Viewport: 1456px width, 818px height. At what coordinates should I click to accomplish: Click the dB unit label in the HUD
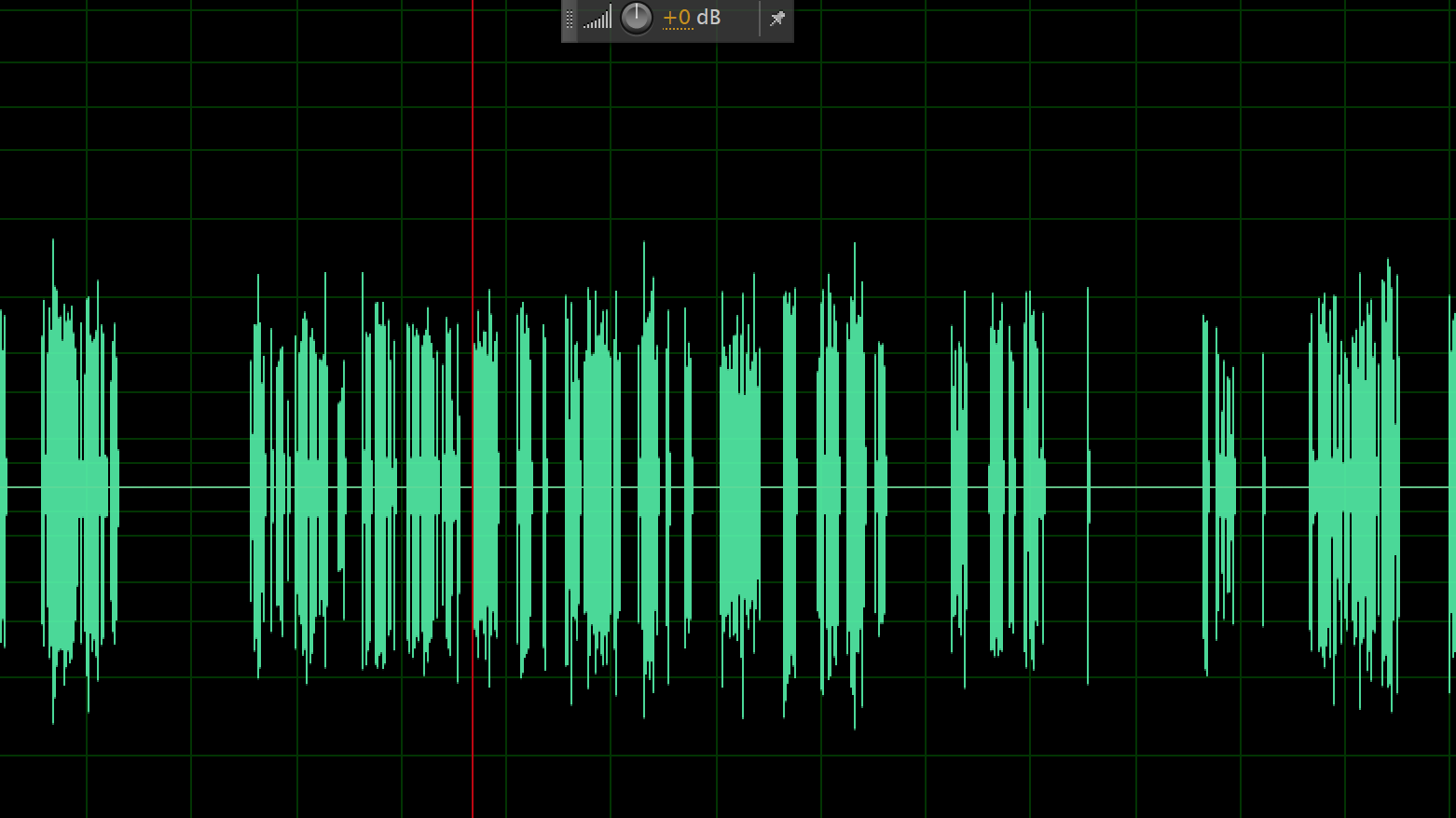[x=708, y=18]
